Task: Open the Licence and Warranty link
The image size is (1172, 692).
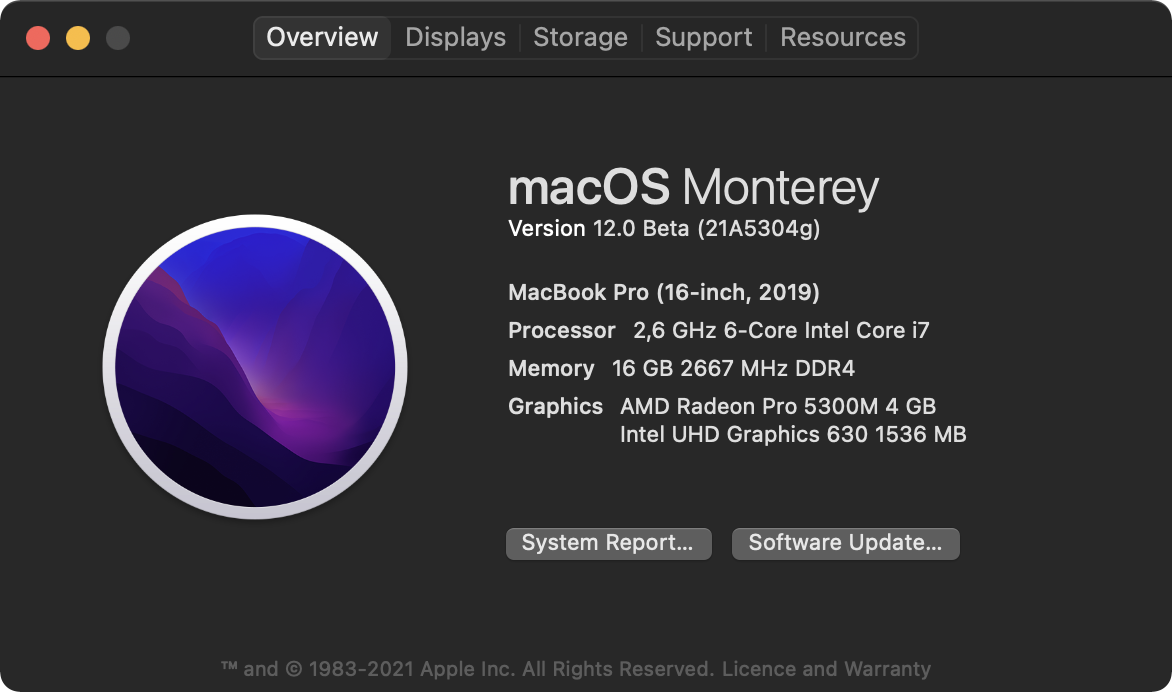Action: coord(826,669)
